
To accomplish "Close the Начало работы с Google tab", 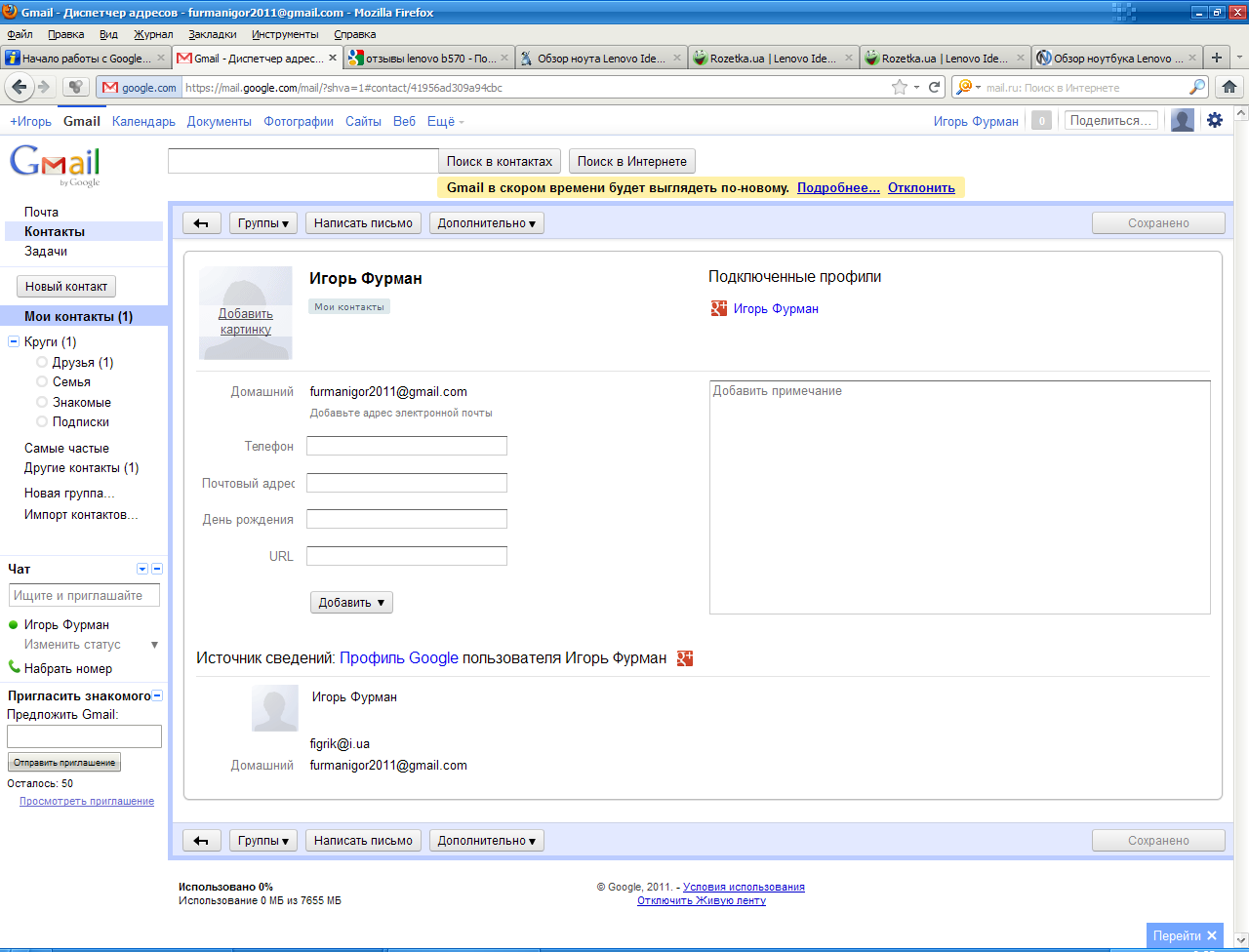I will tap(162, 58).
